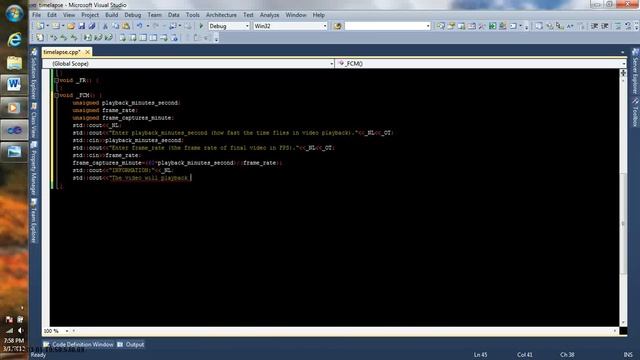Open the Toolbox tab on the right edge
The width and height of the screenshot is (640, 360).
pos(635,112)
